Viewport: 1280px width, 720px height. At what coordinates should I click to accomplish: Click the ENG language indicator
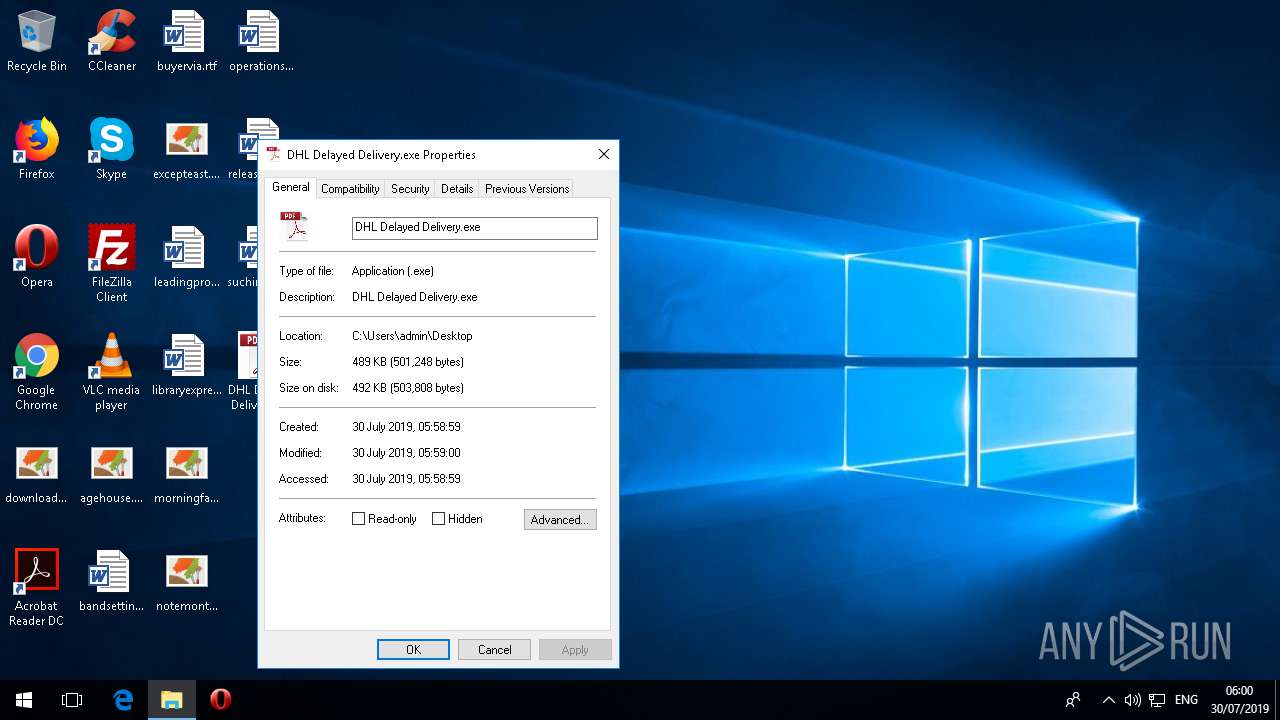(1186, 700)
